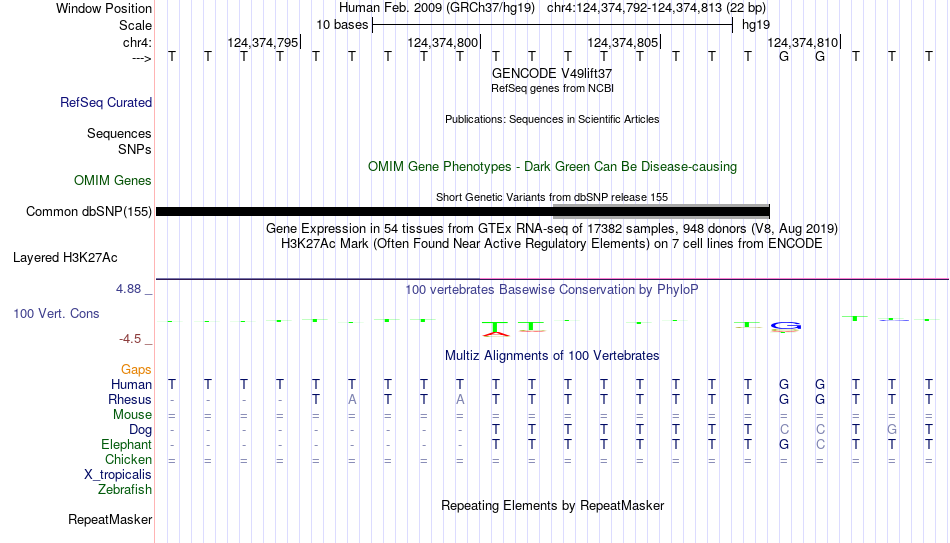Screen dimensions: 950x543
Task: Click the SNPs label on left
Action: (x=135, y=149)
